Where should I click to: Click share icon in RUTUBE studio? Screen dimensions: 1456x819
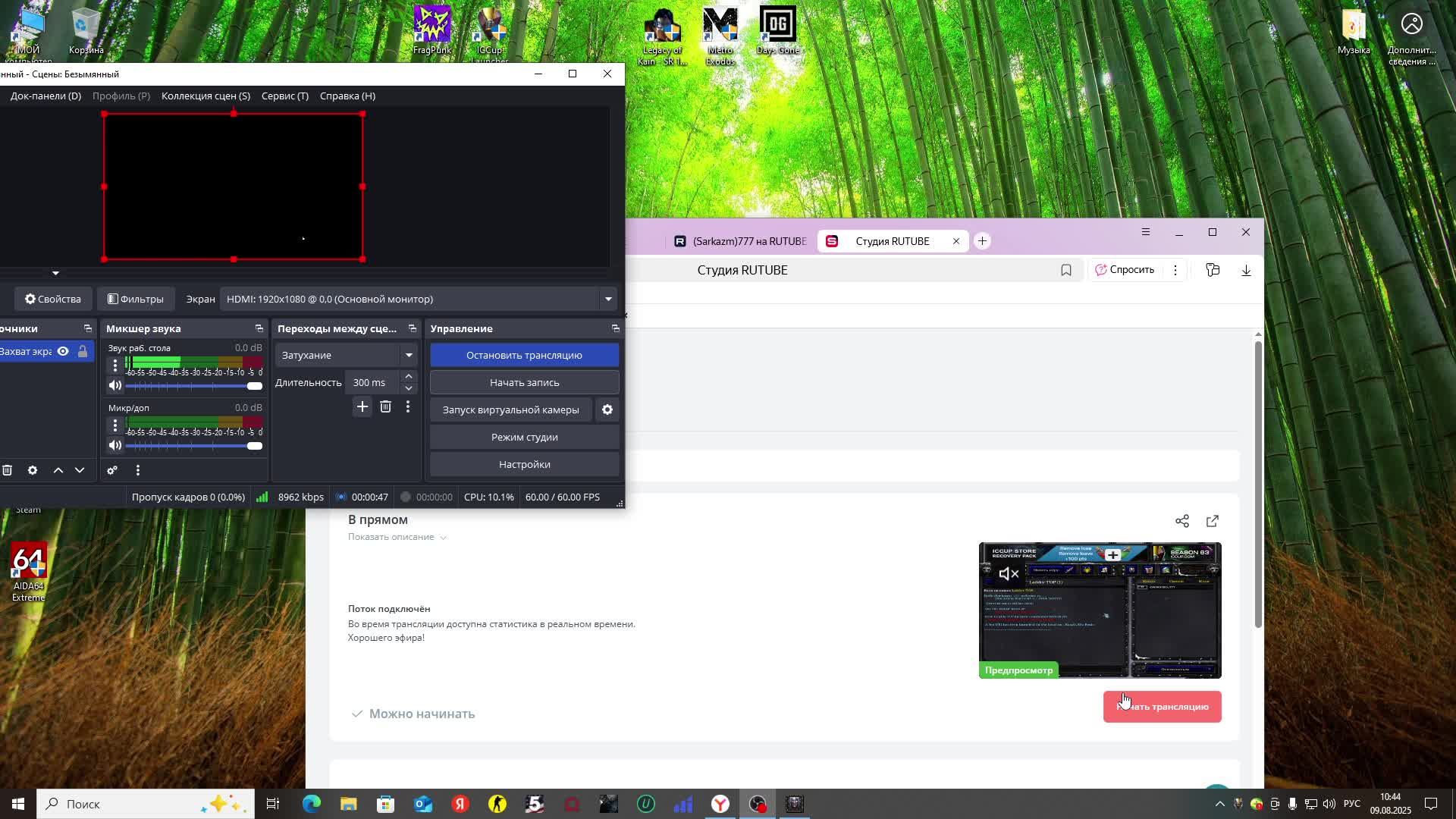tap(1181, 521)
